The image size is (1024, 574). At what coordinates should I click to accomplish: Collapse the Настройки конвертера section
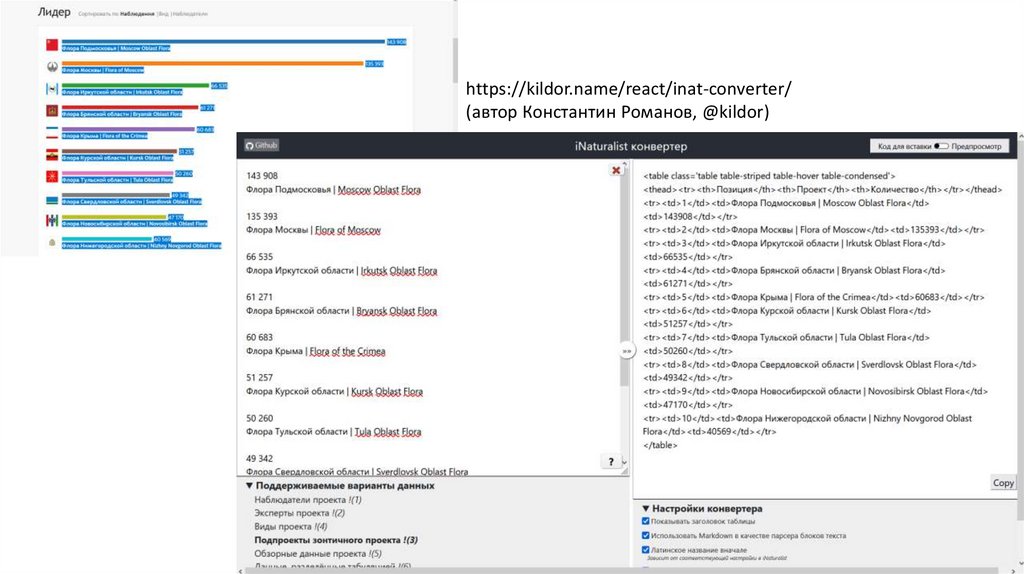pos(702,509)
